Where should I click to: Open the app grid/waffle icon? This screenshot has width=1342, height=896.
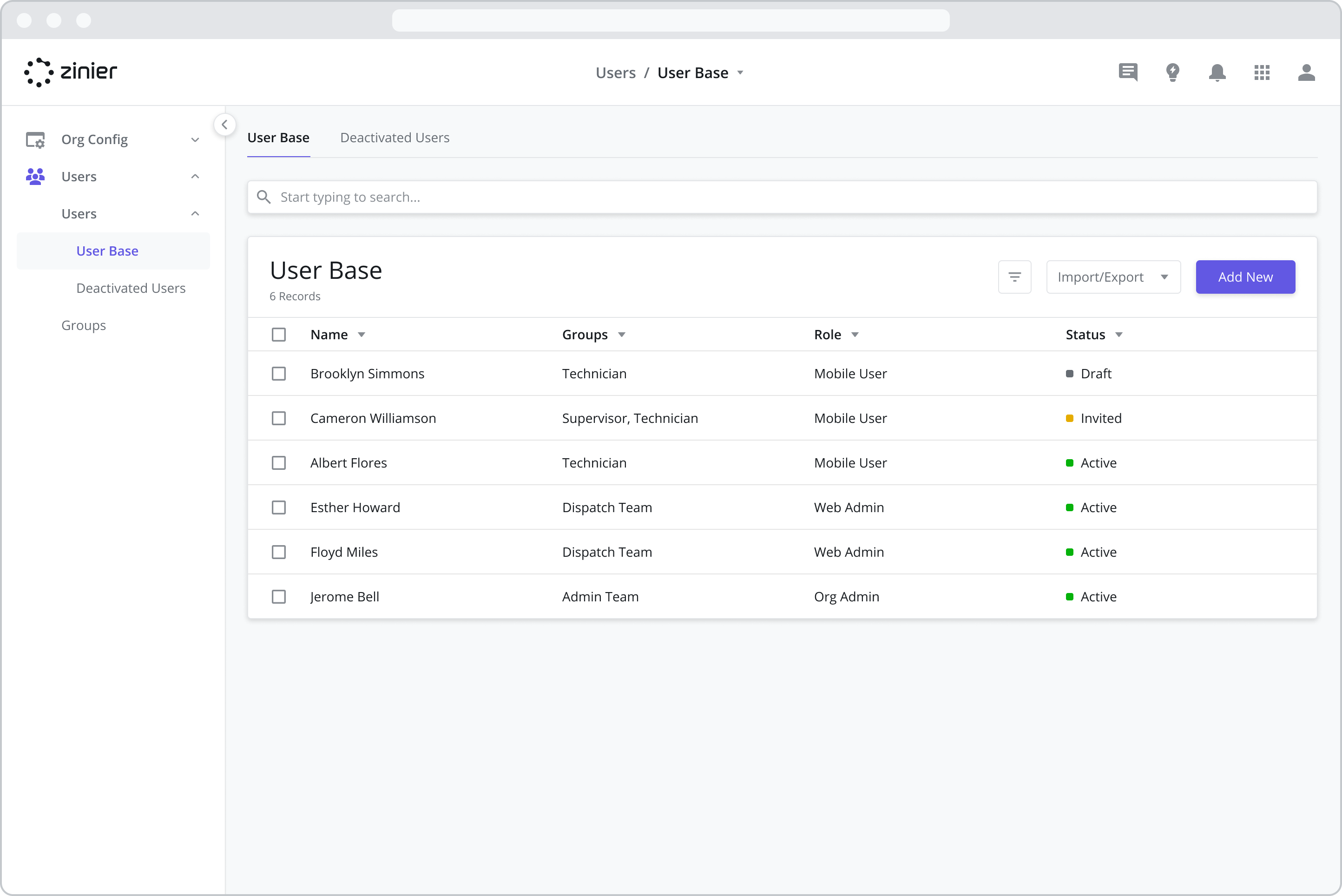[x=1262, y=72]
